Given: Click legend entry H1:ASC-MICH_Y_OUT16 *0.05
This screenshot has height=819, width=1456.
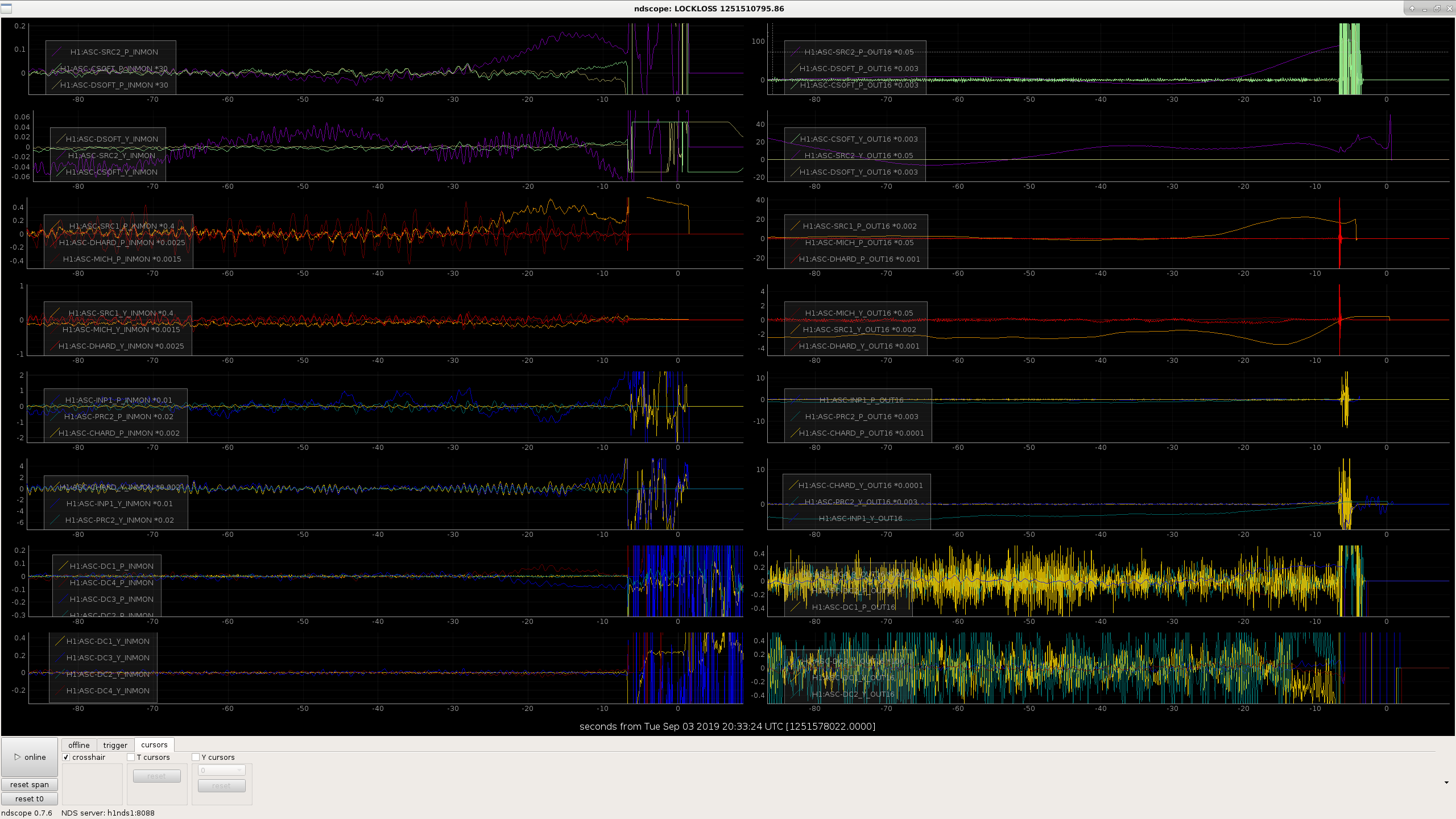Looking at the screenshot, I should point(859,313).
